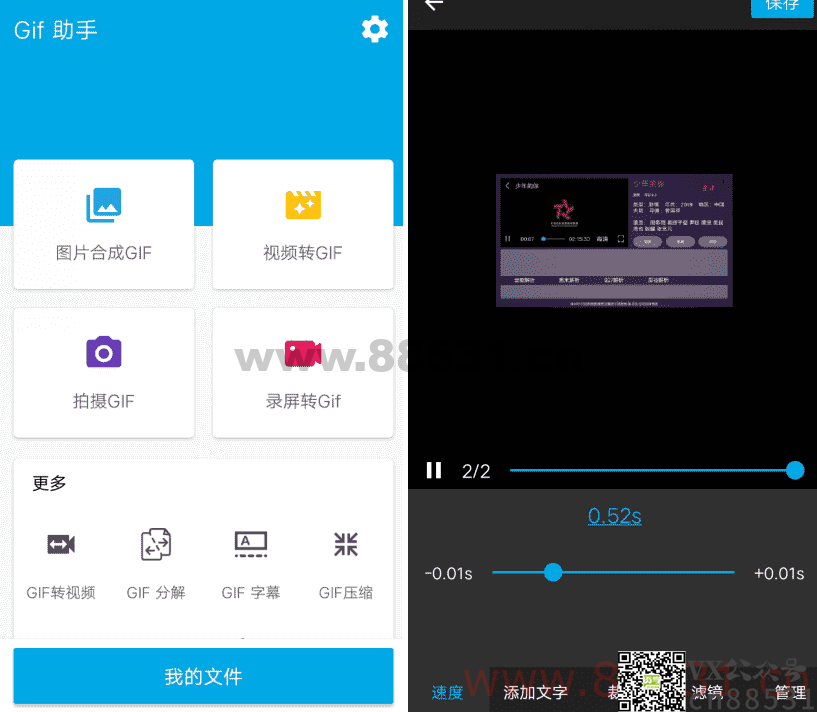The height and width of the screenshot is (712, 817).
Task: Open the settings gear in Gif 助手
Action: pyautogui.click(x=375, y=29)
